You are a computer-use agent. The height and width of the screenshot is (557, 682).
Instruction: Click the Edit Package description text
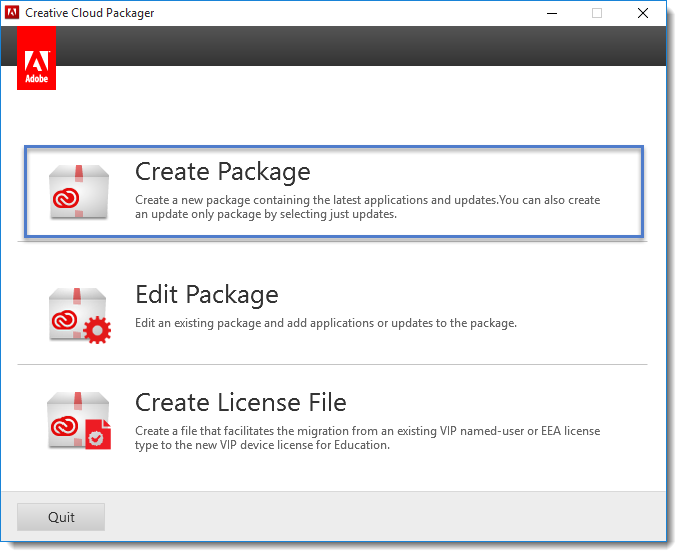[326, 323]
